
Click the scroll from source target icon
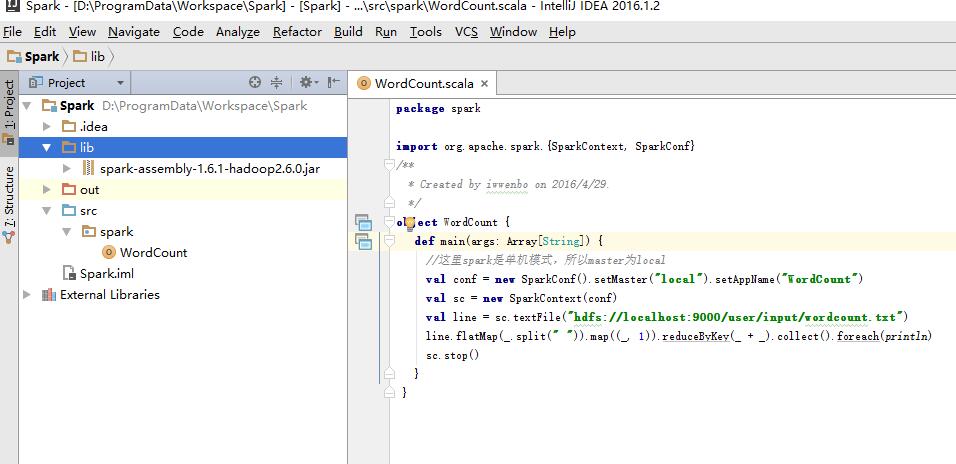point(255,83)
